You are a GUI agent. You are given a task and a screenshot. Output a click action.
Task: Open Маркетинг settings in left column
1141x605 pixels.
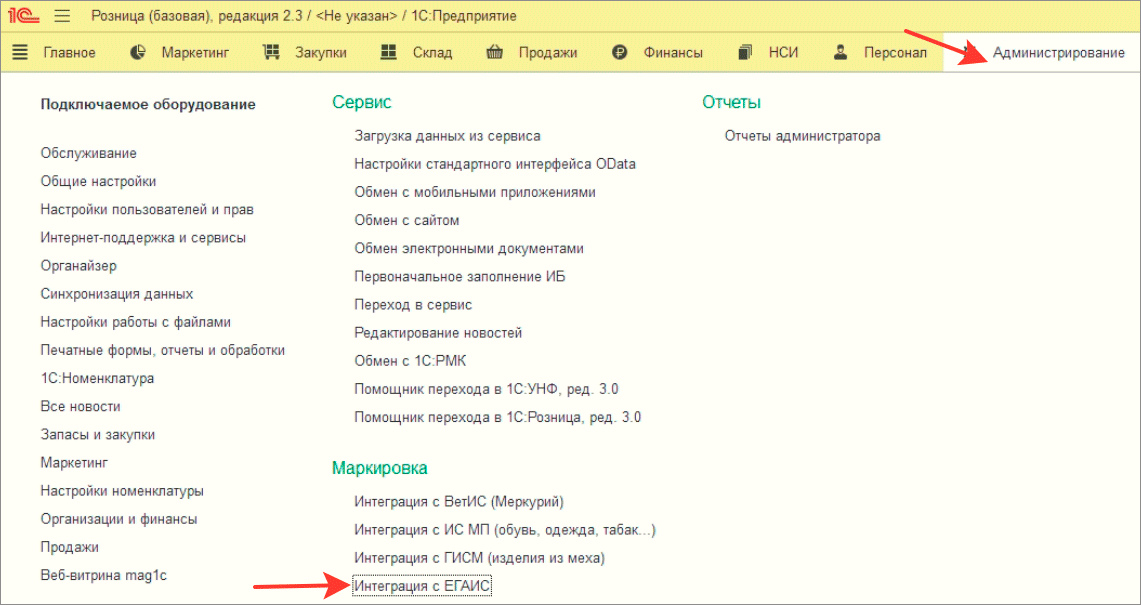point(74,462)
